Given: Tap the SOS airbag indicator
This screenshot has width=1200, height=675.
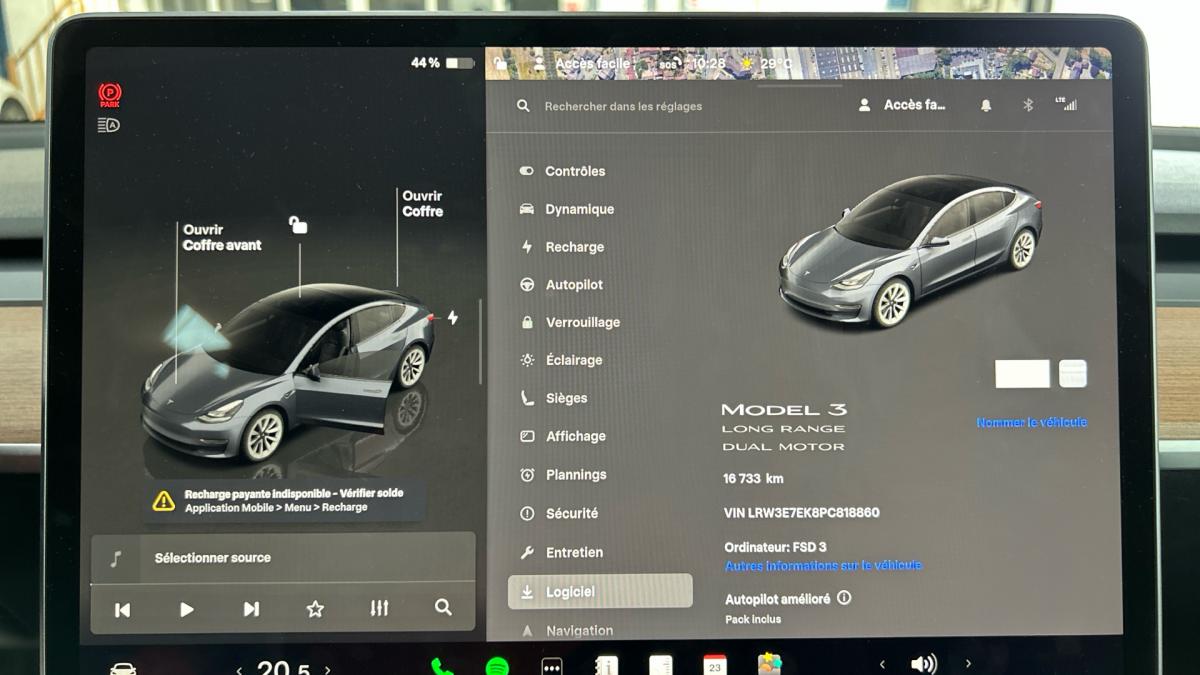Looking at the screenshot, I should (671, 63).
